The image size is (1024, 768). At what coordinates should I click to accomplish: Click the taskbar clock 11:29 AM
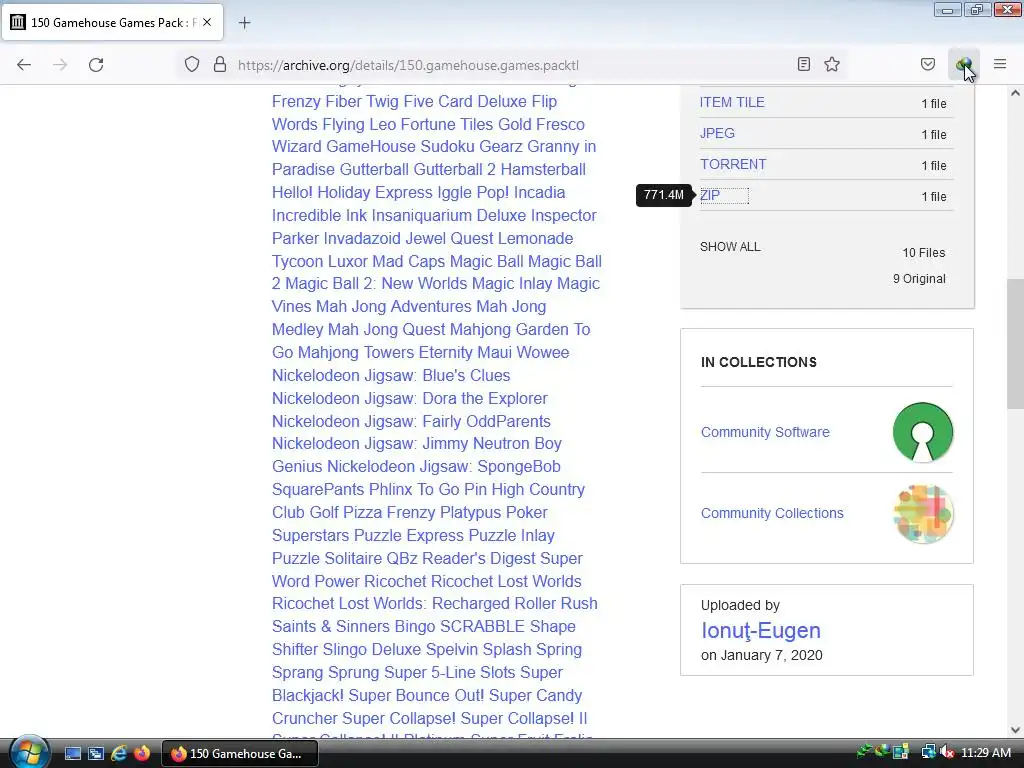point(985,753)
